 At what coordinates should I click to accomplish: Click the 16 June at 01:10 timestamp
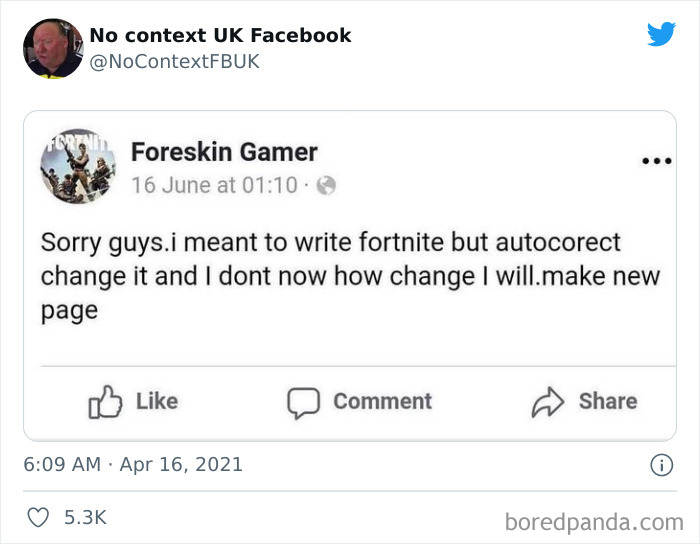coord(214,185)
